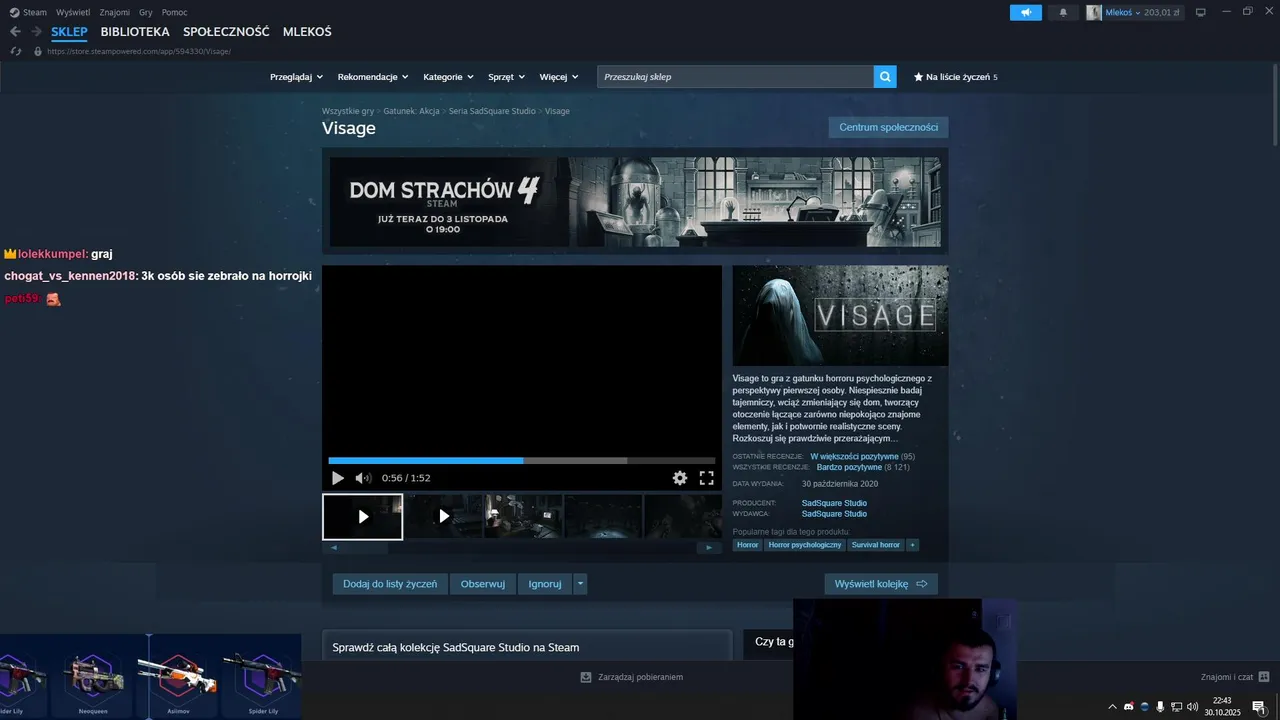1280x720 pixels.
Task: Open the Dom Strachów 4 banner
Action: tap(635, 201)
